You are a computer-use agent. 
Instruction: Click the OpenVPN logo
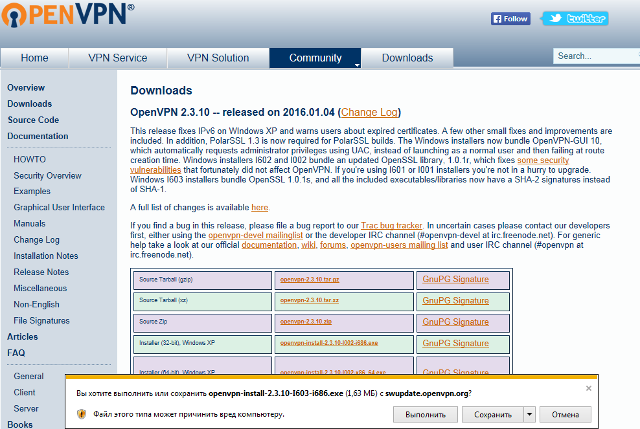coord(68,14)
